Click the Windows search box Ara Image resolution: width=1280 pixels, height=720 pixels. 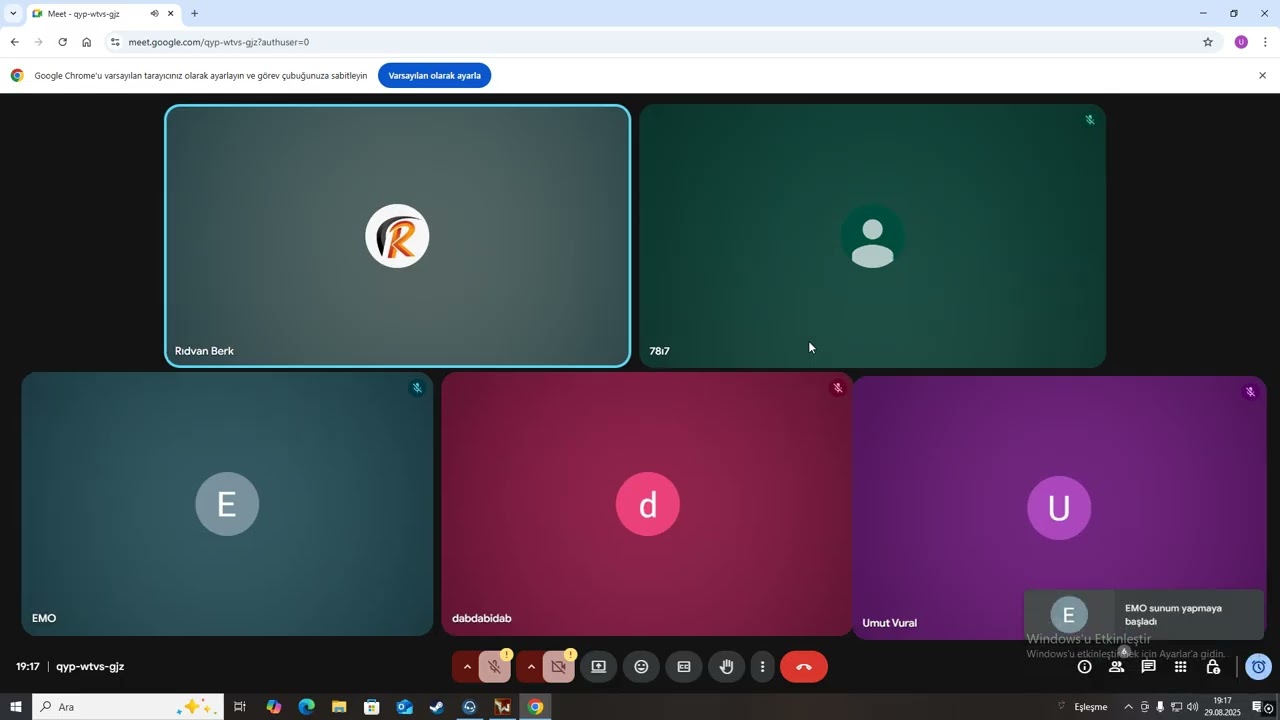pos(128,707)
